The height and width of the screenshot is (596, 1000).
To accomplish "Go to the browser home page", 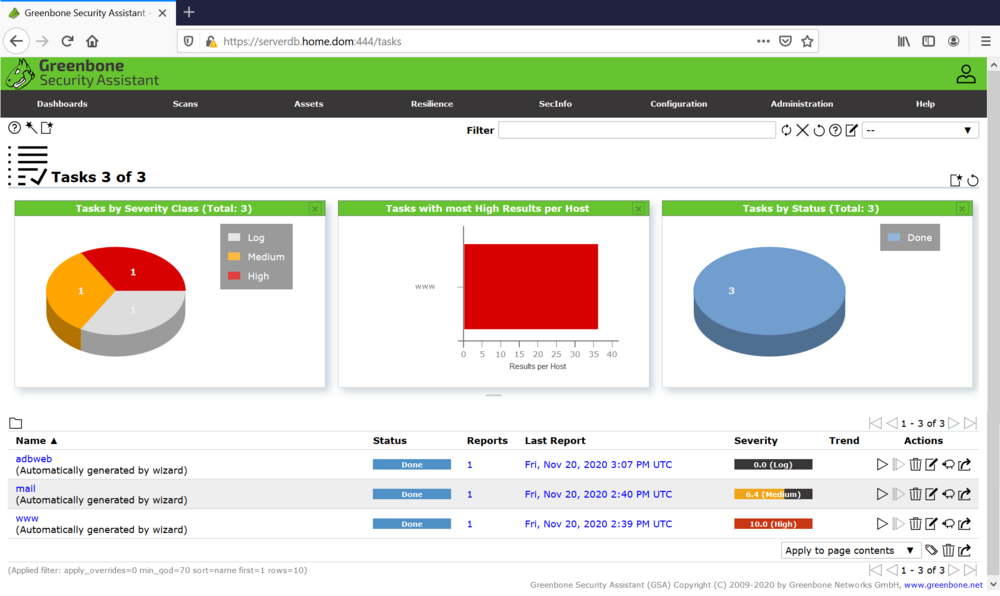I will (92, 41).
